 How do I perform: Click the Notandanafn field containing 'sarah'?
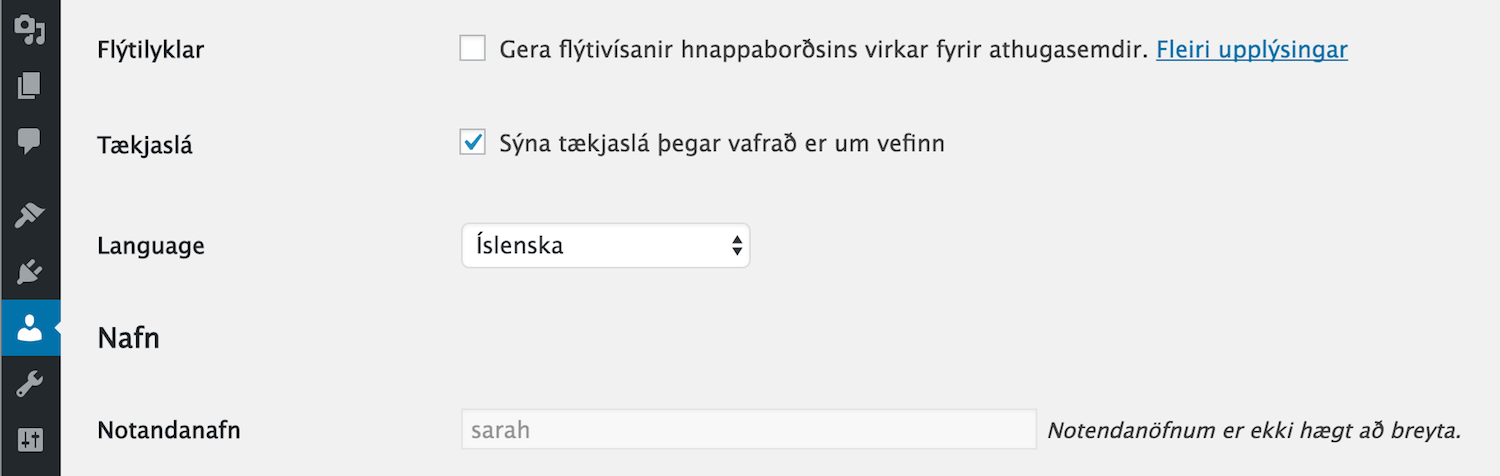point(748,430)
